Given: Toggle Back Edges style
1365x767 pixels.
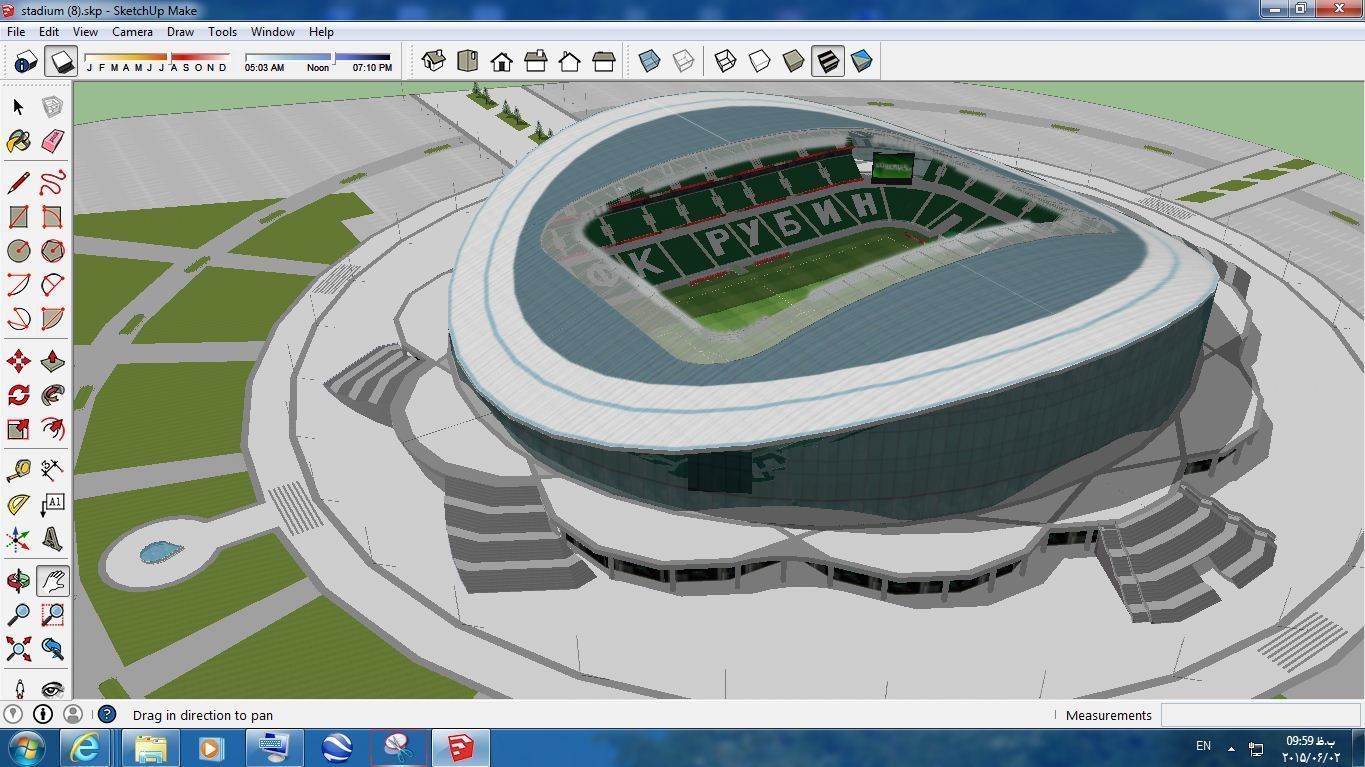Looking at the screenshot, I should coord(683,61).
